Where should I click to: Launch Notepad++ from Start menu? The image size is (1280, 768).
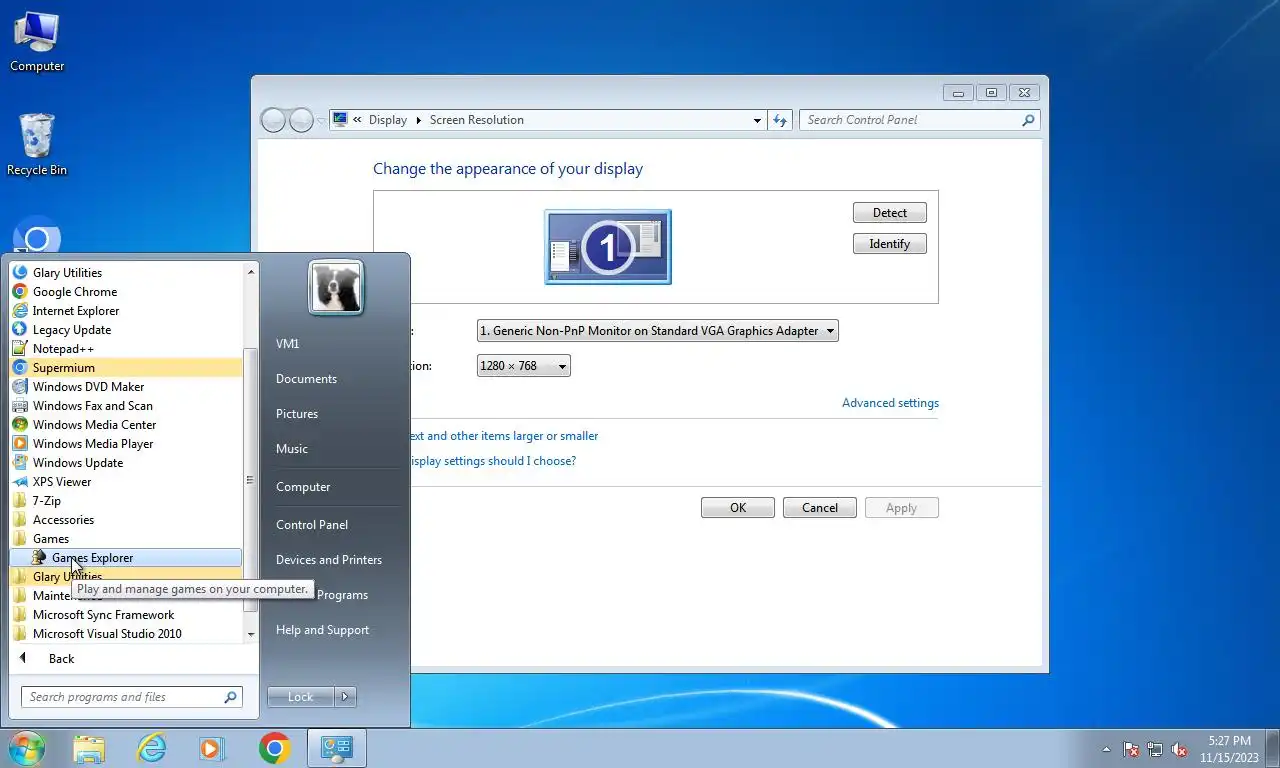pyautogui.click(x=126, y=348)
